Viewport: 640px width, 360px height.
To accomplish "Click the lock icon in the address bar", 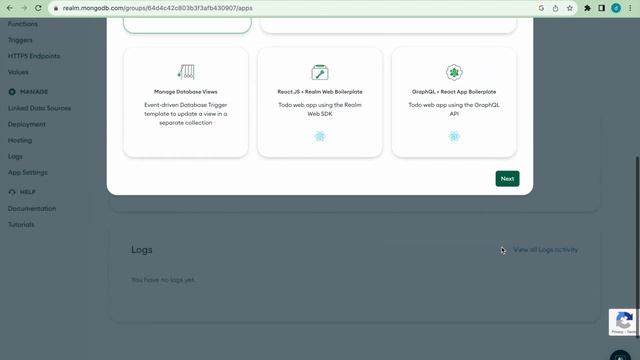I will pyautogui.click(x=56, y=8).
